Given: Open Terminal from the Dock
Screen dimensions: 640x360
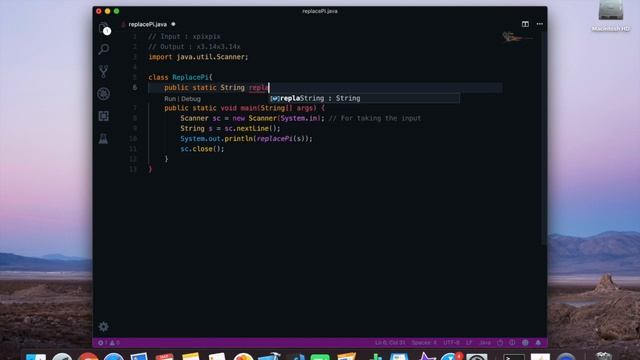Looking at the screenshot, I should [513, 358].
